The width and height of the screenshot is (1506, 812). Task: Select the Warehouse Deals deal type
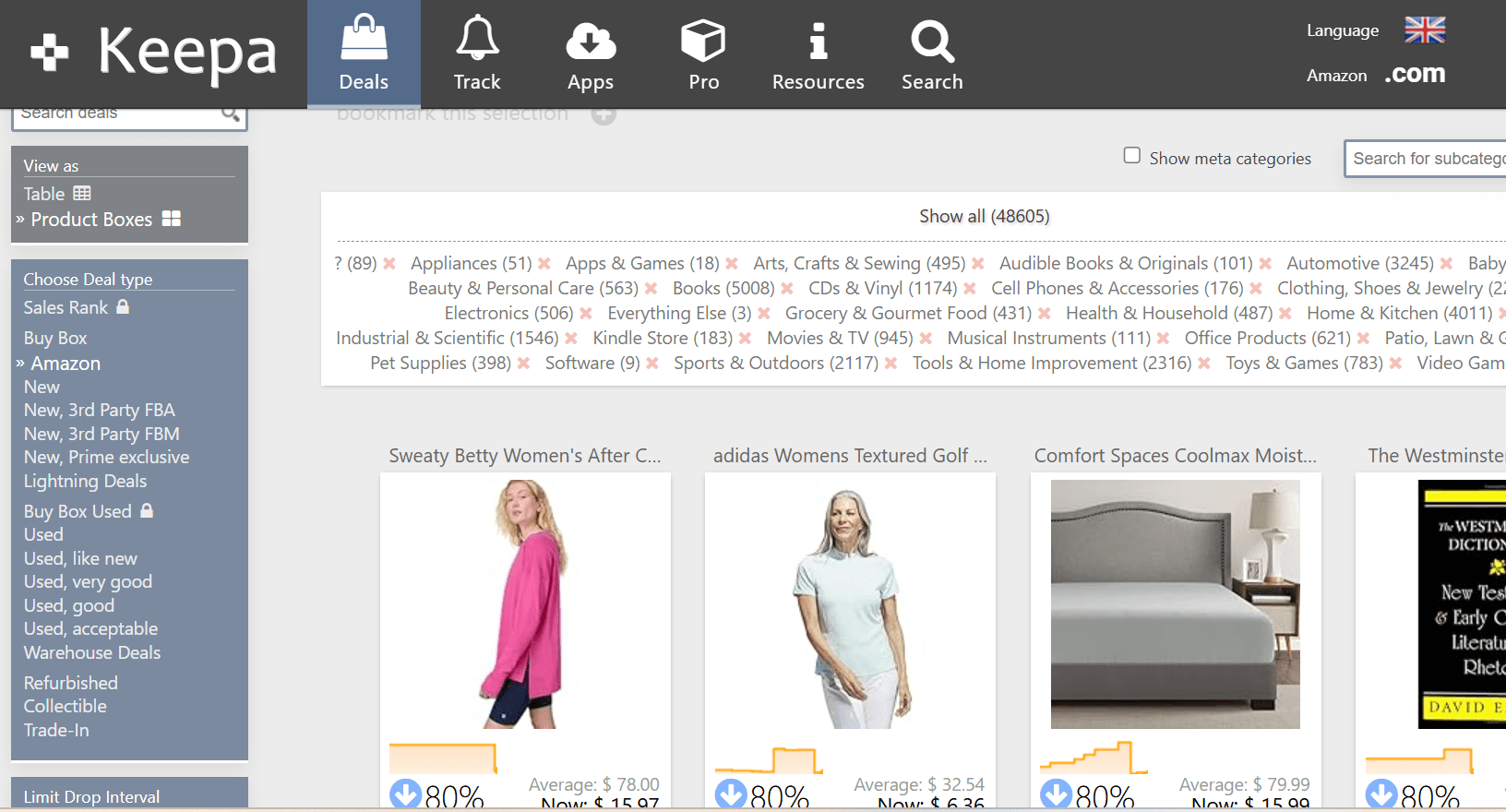[x=92, y=652]
